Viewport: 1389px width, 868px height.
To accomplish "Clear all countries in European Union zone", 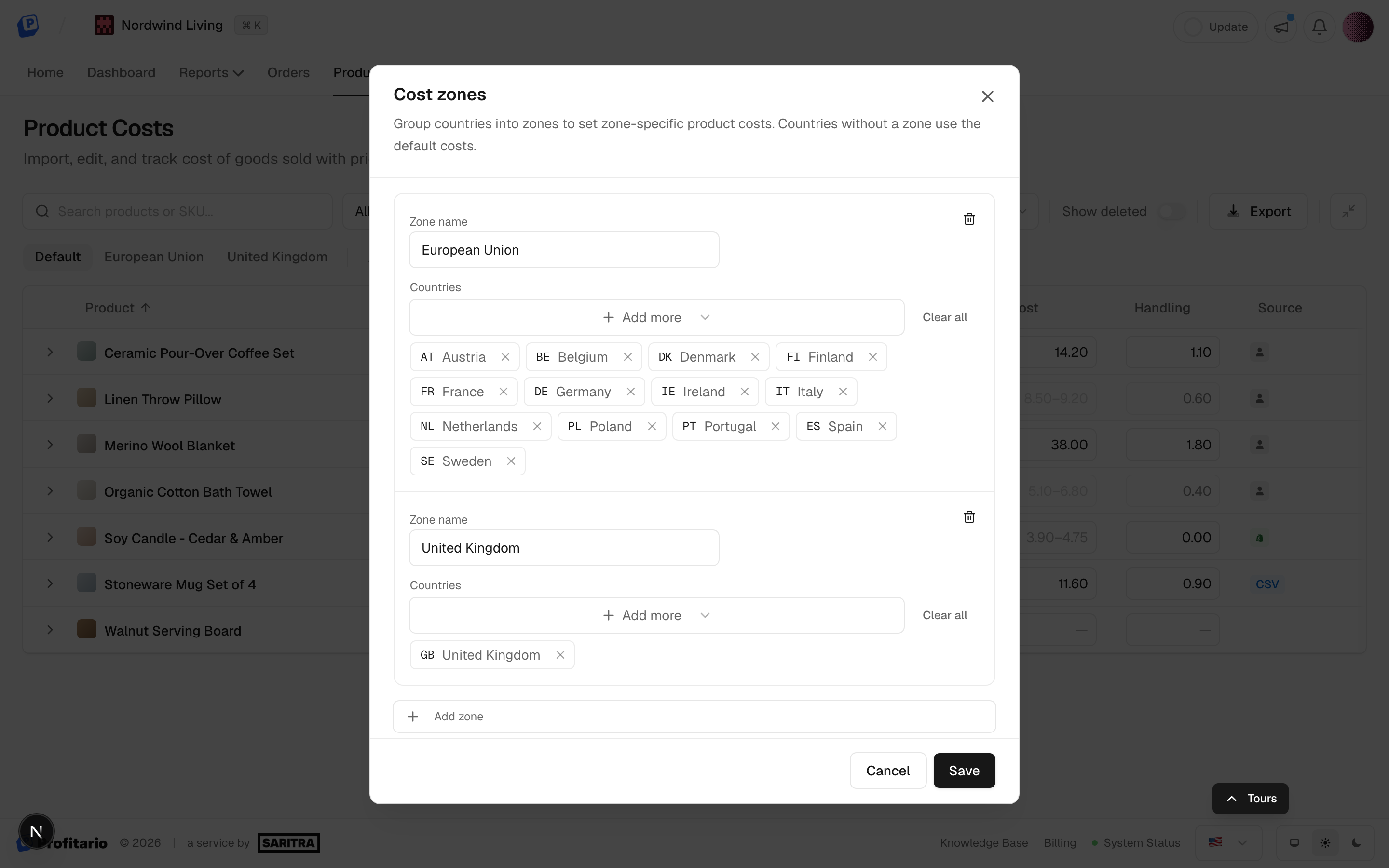I will [944, 317].
